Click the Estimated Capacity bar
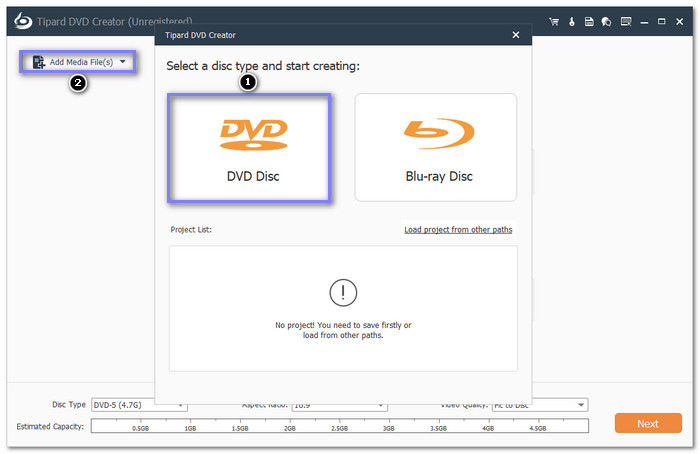The height and width of the screenshot is (454, 700). coord(340,426)
